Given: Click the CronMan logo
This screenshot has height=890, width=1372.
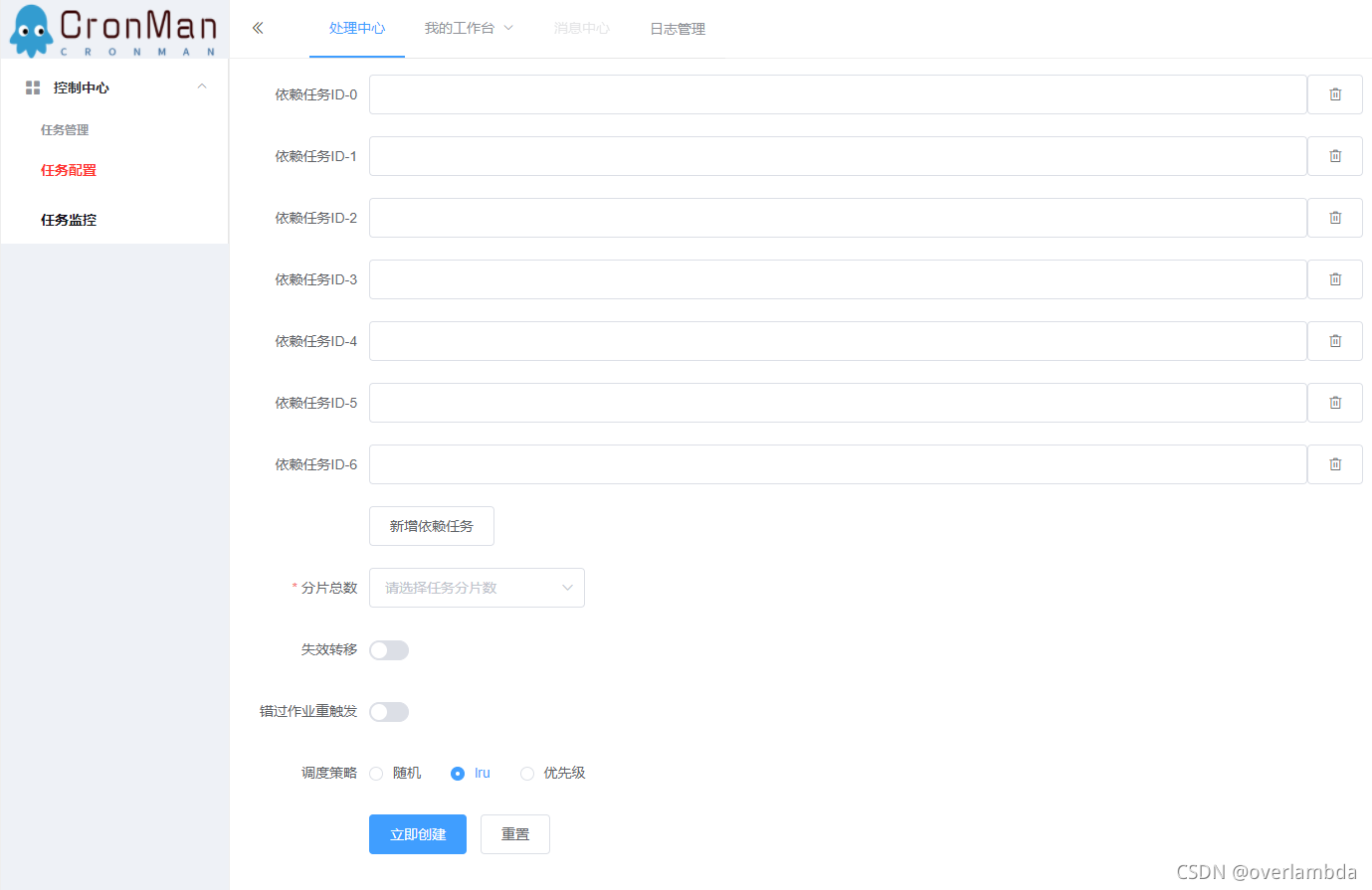Looking at the screenshot, I should (x=113, y=30).
